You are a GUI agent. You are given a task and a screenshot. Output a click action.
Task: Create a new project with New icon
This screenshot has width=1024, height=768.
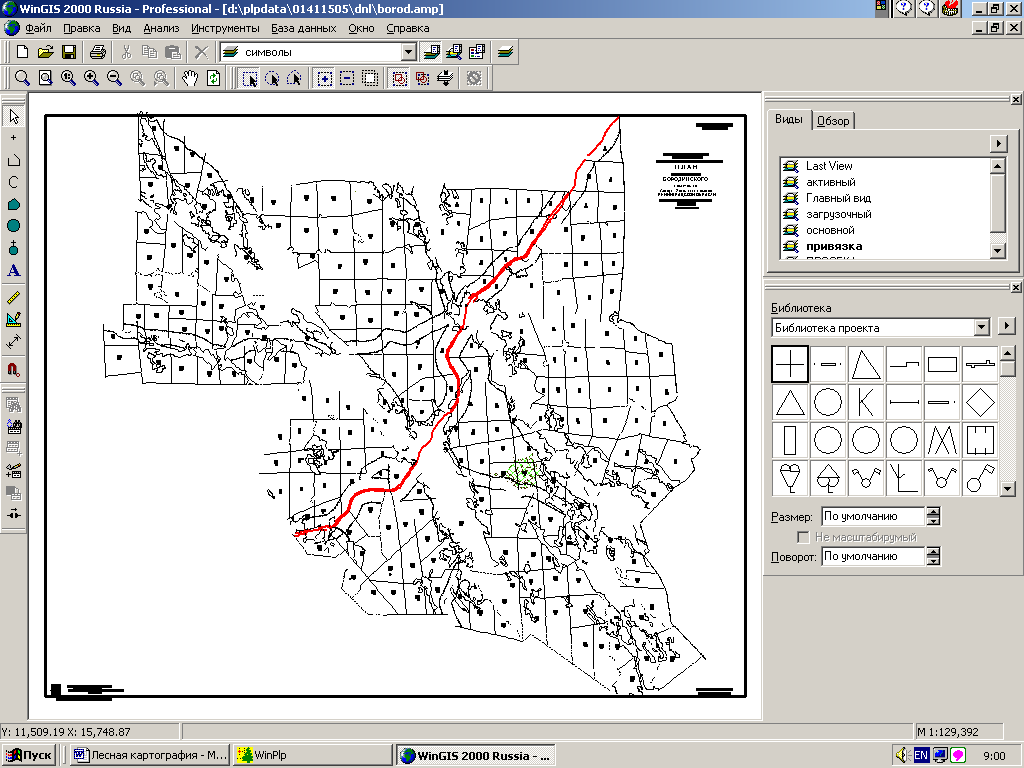click(x=22, y=52)
